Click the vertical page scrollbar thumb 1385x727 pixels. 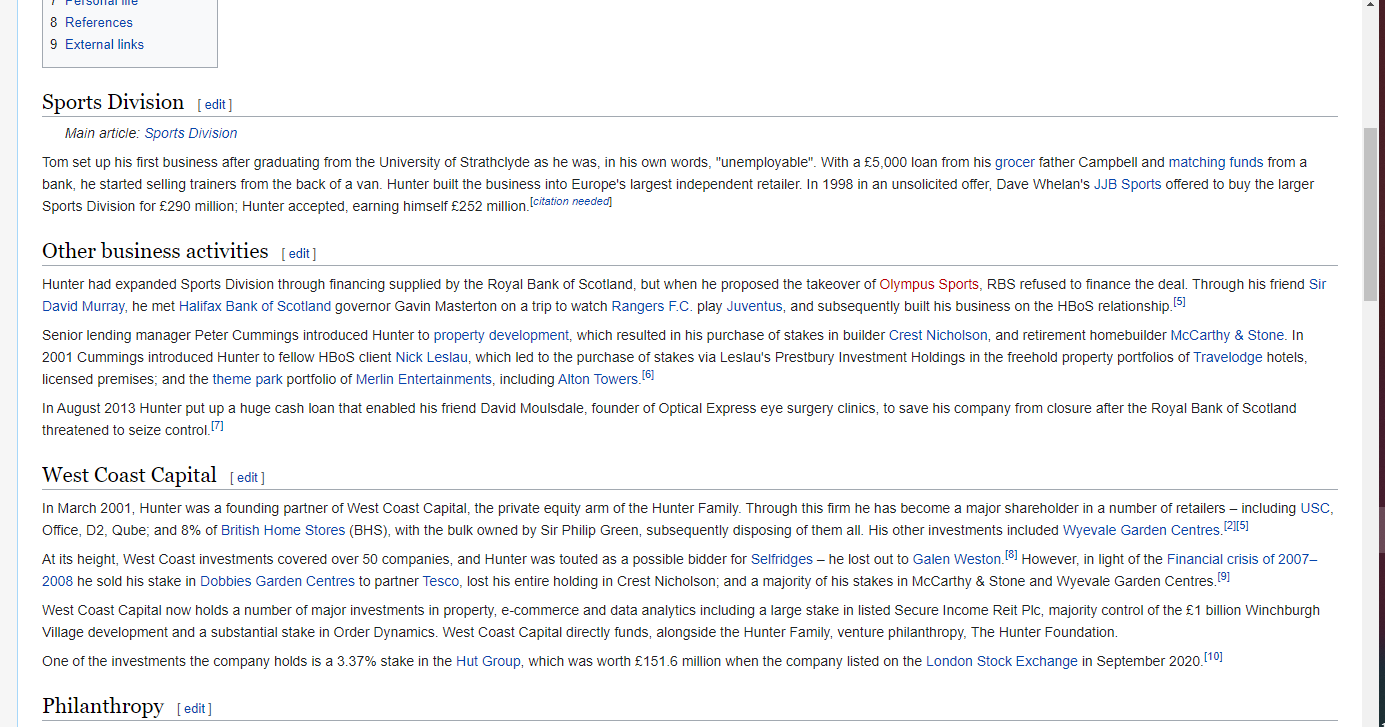coord(1370,215)
